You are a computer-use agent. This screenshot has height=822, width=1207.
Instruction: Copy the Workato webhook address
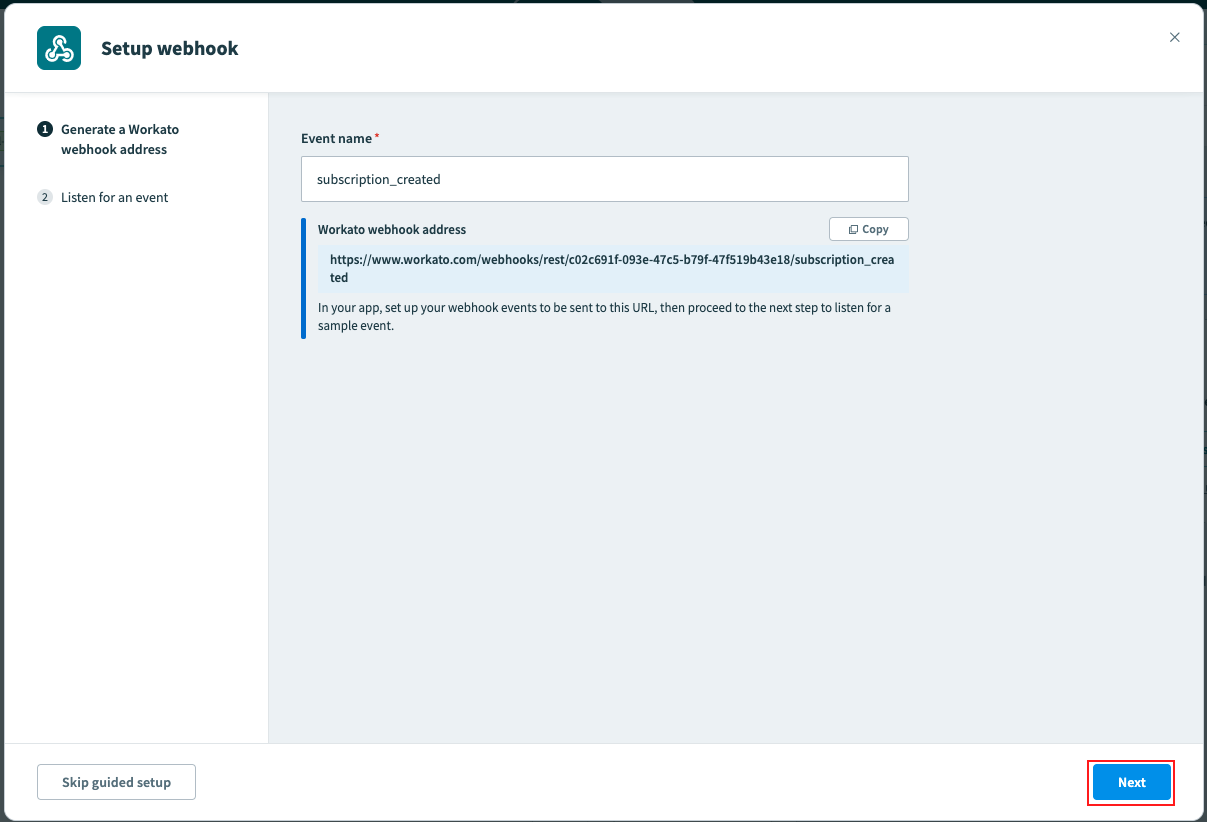(868, 229)
